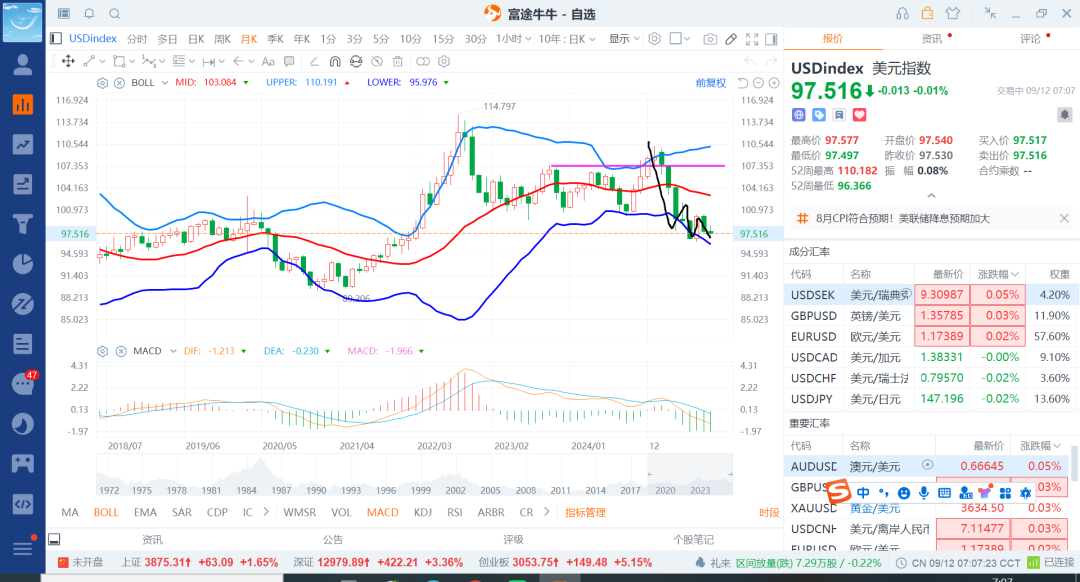Collapse the quote details with the up chevron

tap(931, 196)
